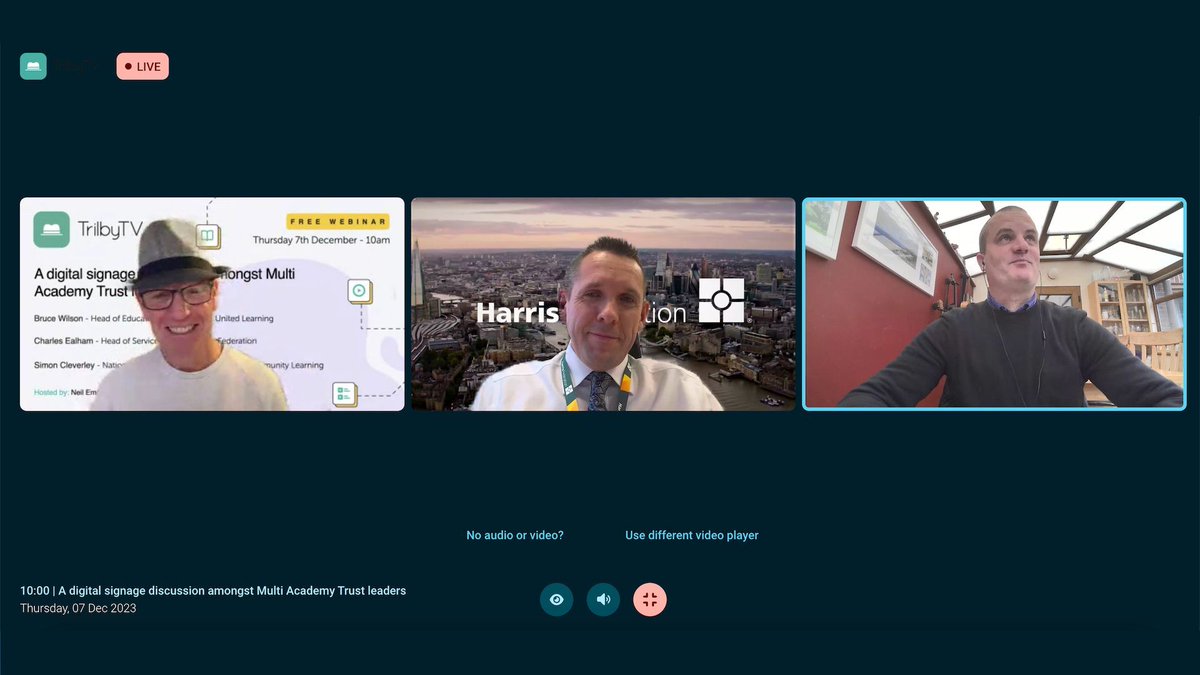This screenshot has height=675, width=1200.
Task: Click the play circle icon on the slide
Action: [359, 291]
